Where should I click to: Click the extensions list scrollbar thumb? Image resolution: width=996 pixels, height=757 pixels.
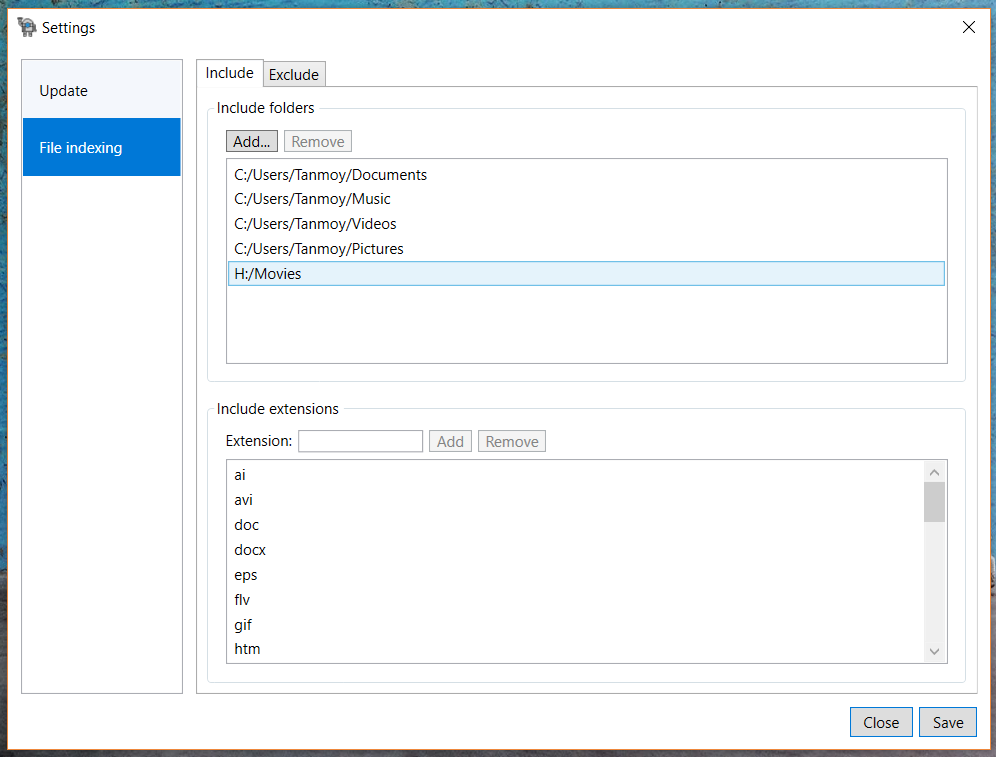tap(934, 502)
